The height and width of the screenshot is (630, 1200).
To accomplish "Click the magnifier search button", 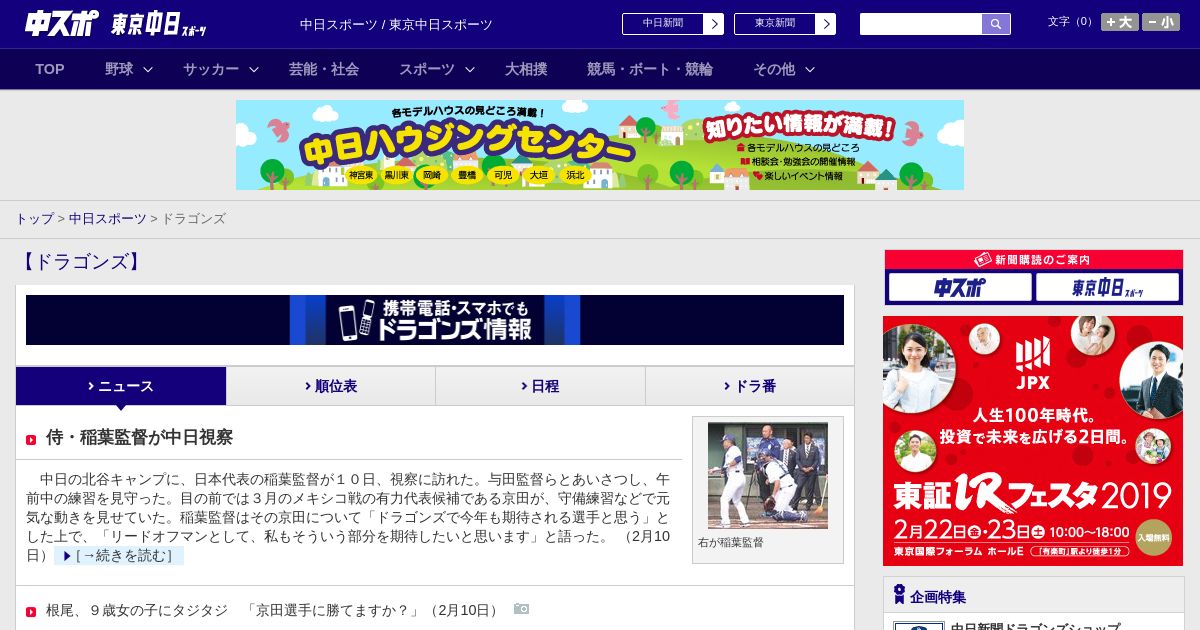I will (996, 24).
